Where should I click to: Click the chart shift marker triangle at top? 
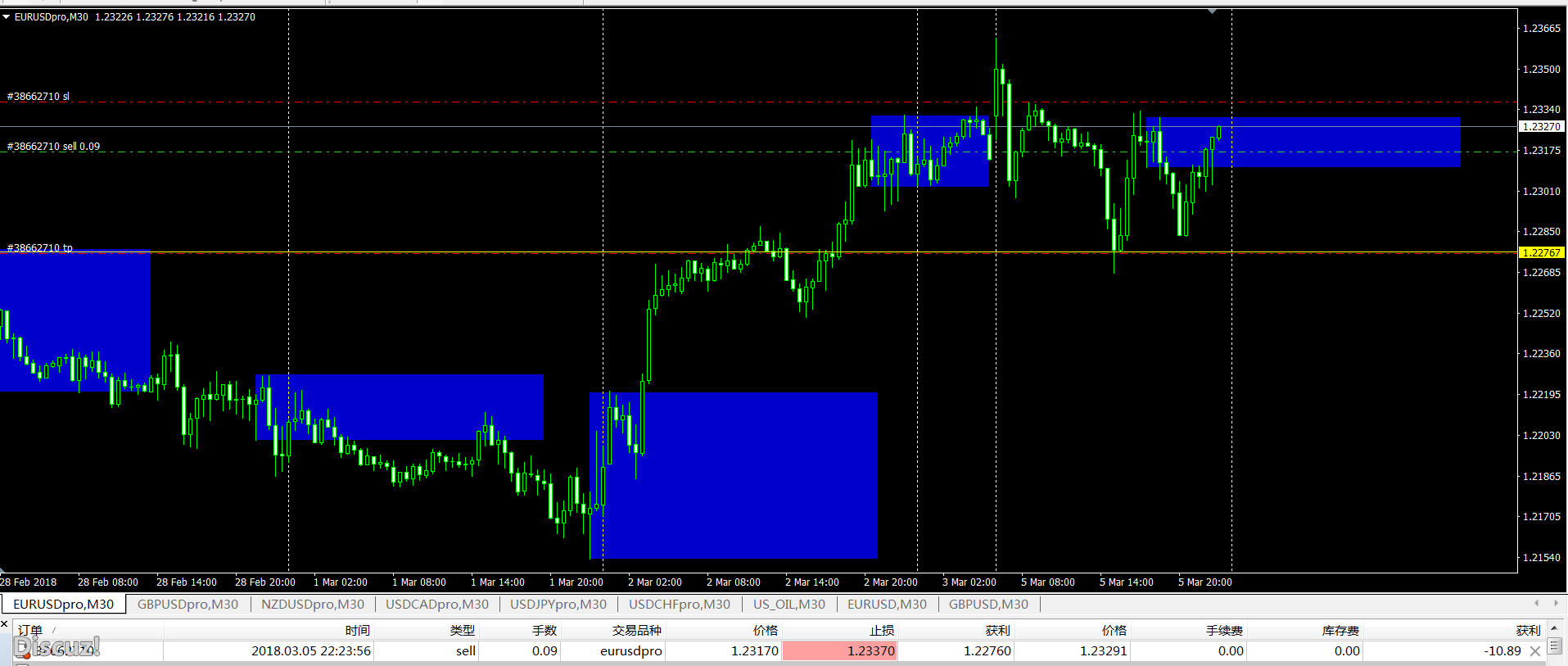[1212, 11]
